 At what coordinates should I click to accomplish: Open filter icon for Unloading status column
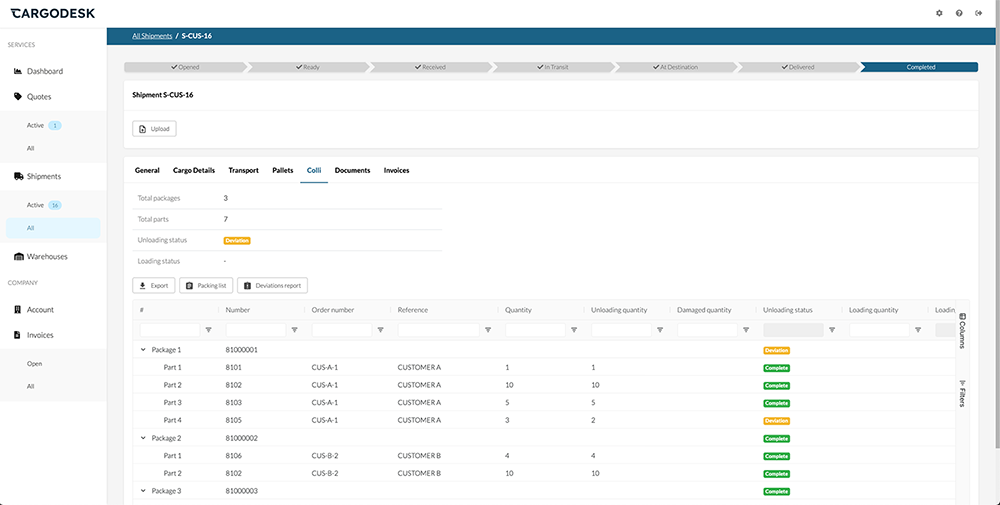(832, 330)
